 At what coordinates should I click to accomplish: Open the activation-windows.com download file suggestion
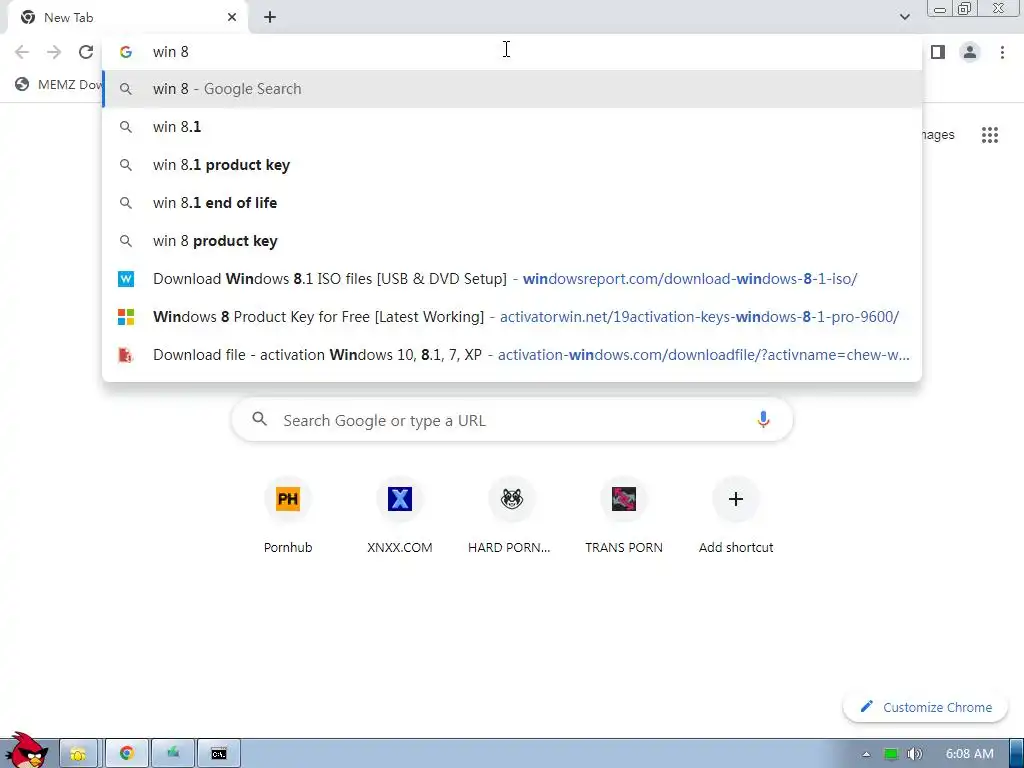pyautogui.click(x=512, y=355)
